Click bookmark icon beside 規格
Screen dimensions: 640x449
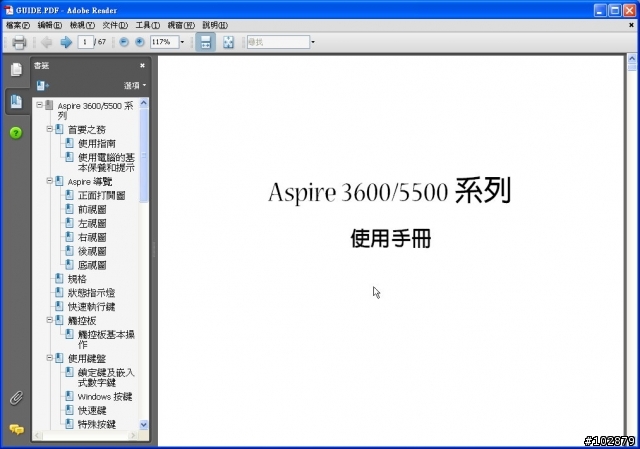point(59,279)
